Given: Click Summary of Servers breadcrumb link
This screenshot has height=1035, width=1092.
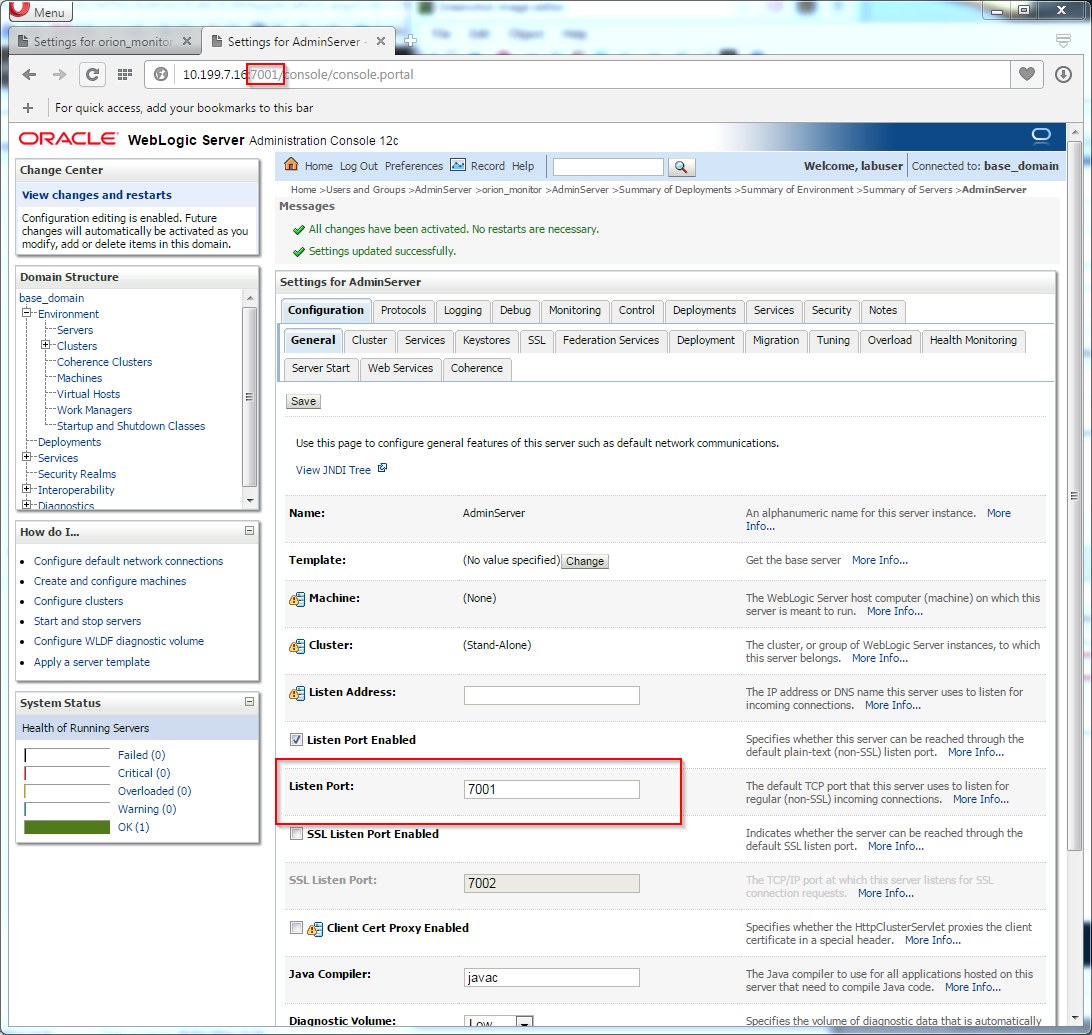Looking at the screenshot, I should coord(907,189).
